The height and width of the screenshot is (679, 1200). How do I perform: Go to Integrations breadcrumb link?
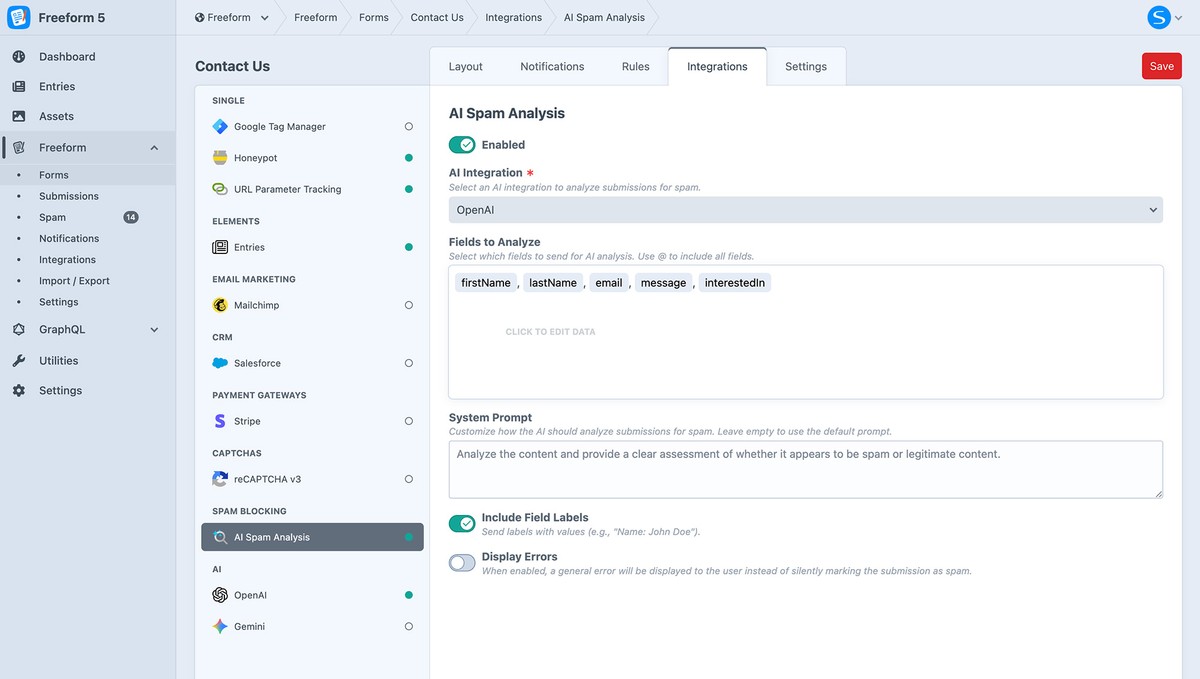514,17
